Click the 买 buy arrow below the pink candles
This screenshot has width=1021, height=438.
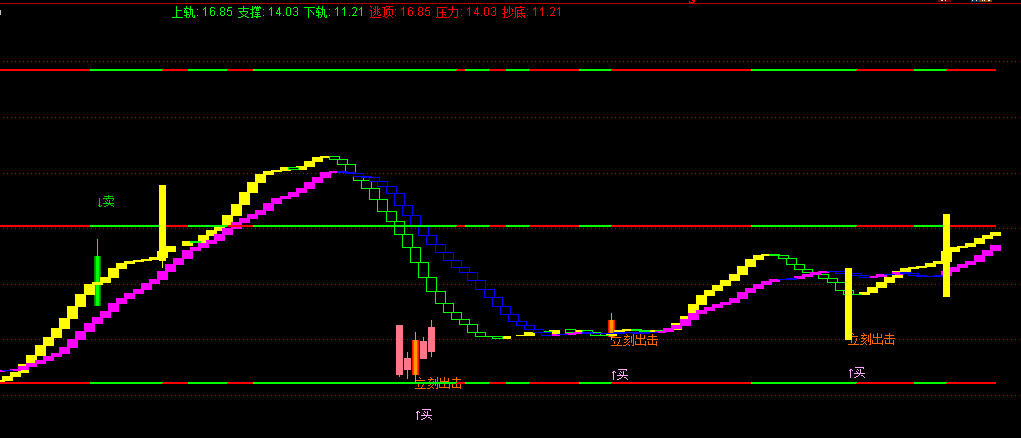tap(423, 414)
